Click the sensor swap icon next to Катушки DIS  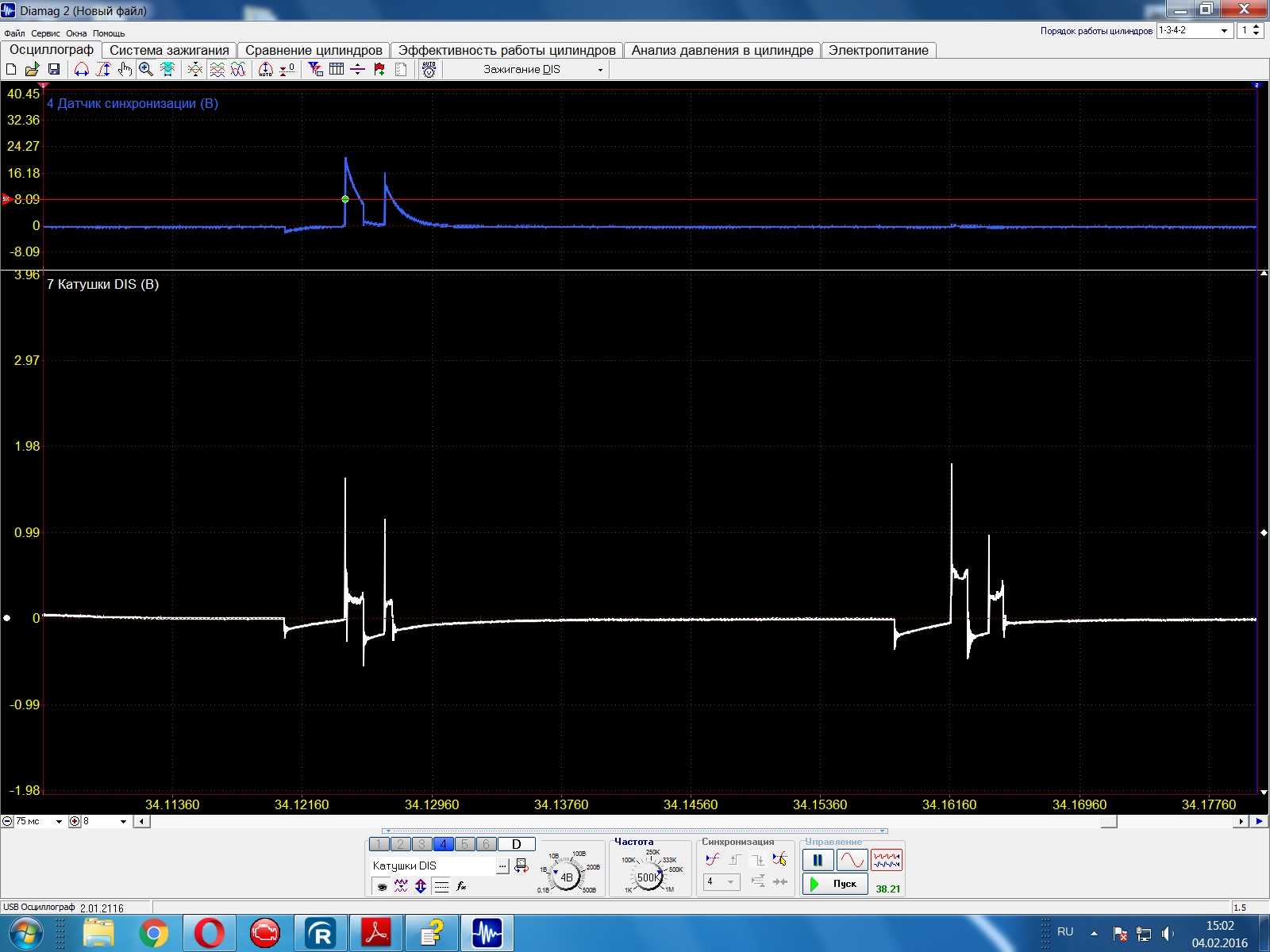click(x=521, y=866)
